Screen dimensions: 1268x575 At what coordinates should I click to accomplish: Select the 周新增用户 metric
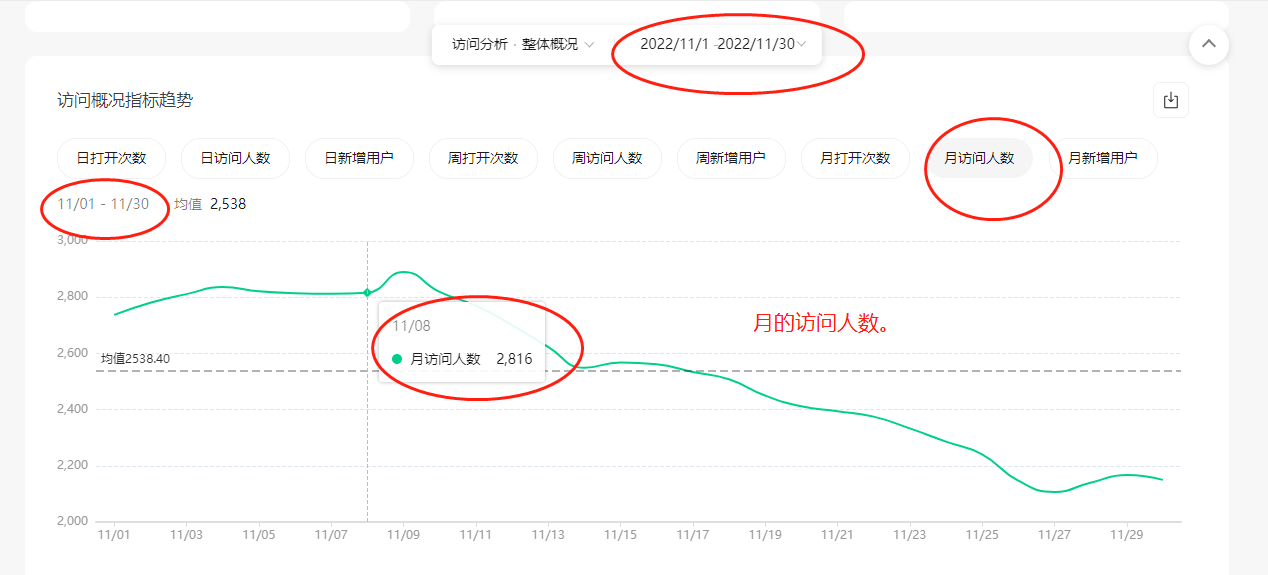point(731,158)
